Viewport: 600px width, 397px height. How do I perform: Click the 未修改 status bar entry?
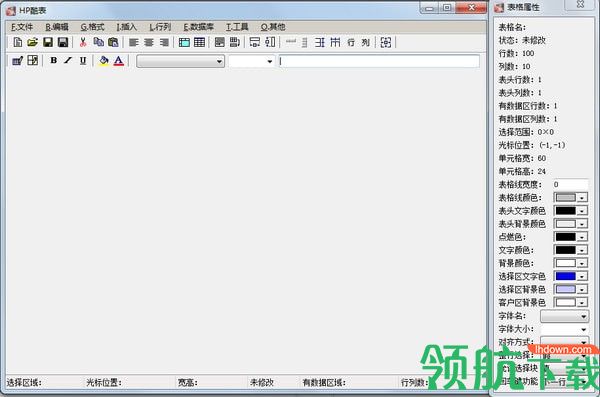point(262,382)
